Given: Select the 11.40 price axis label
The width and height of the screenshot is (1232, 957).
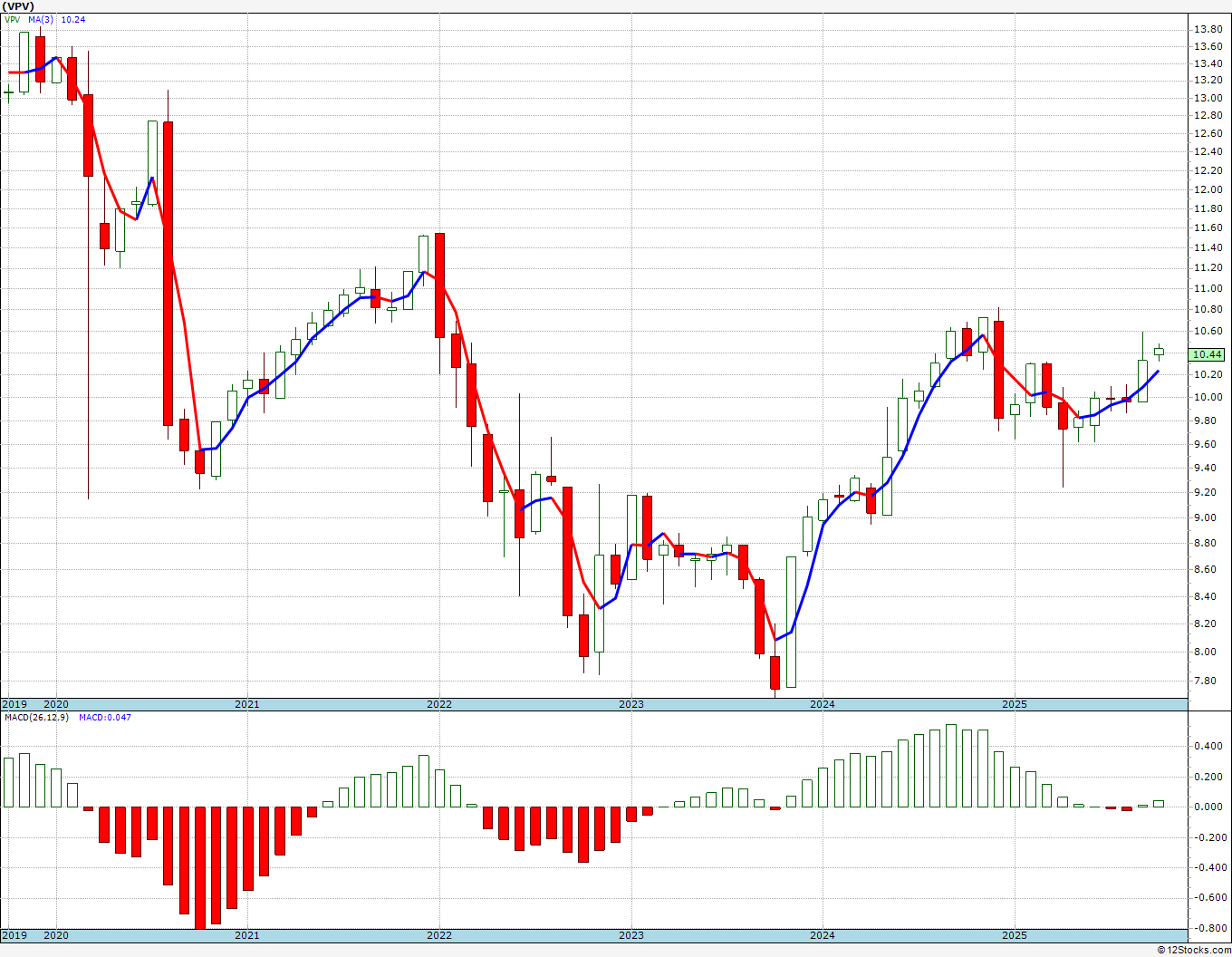Looking at the screenshot, I should pyautogui.click(x=1208, y=247).
